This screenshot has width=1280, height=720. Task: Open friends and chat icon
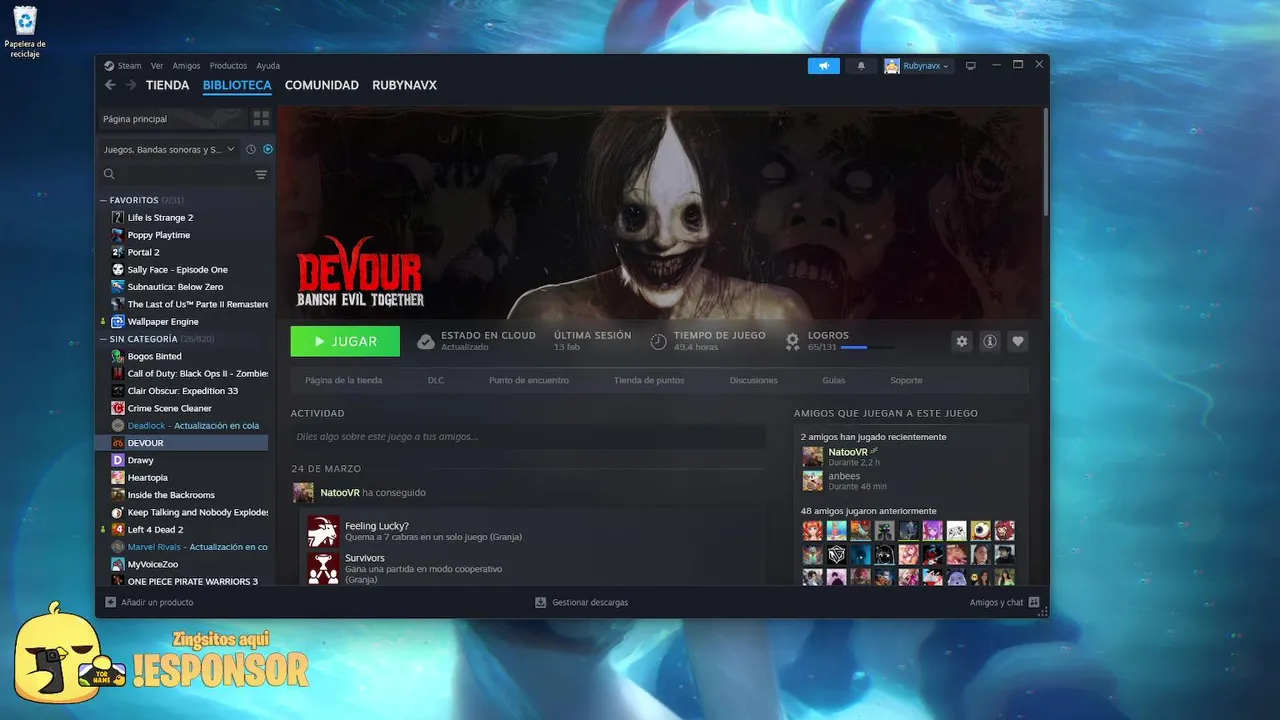tap(1034, 602)
